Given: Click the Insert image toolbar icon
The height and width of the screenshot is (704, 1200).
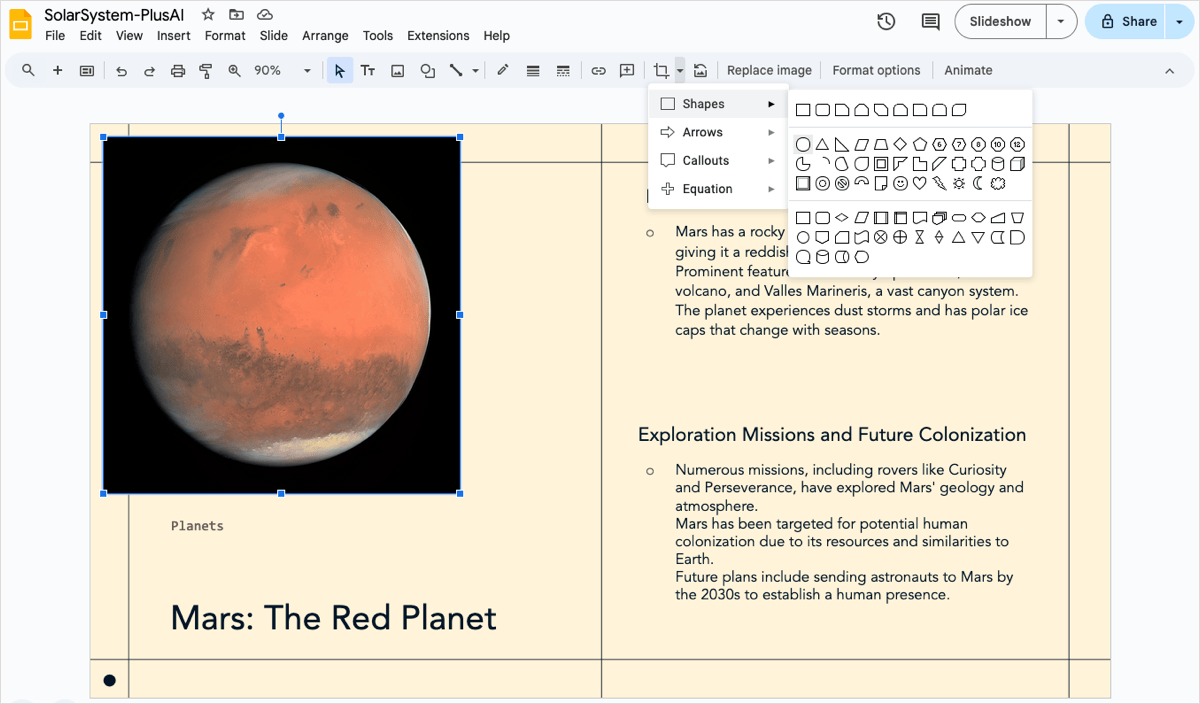Looking at the screenshot, I should click(x=397, y=71).
